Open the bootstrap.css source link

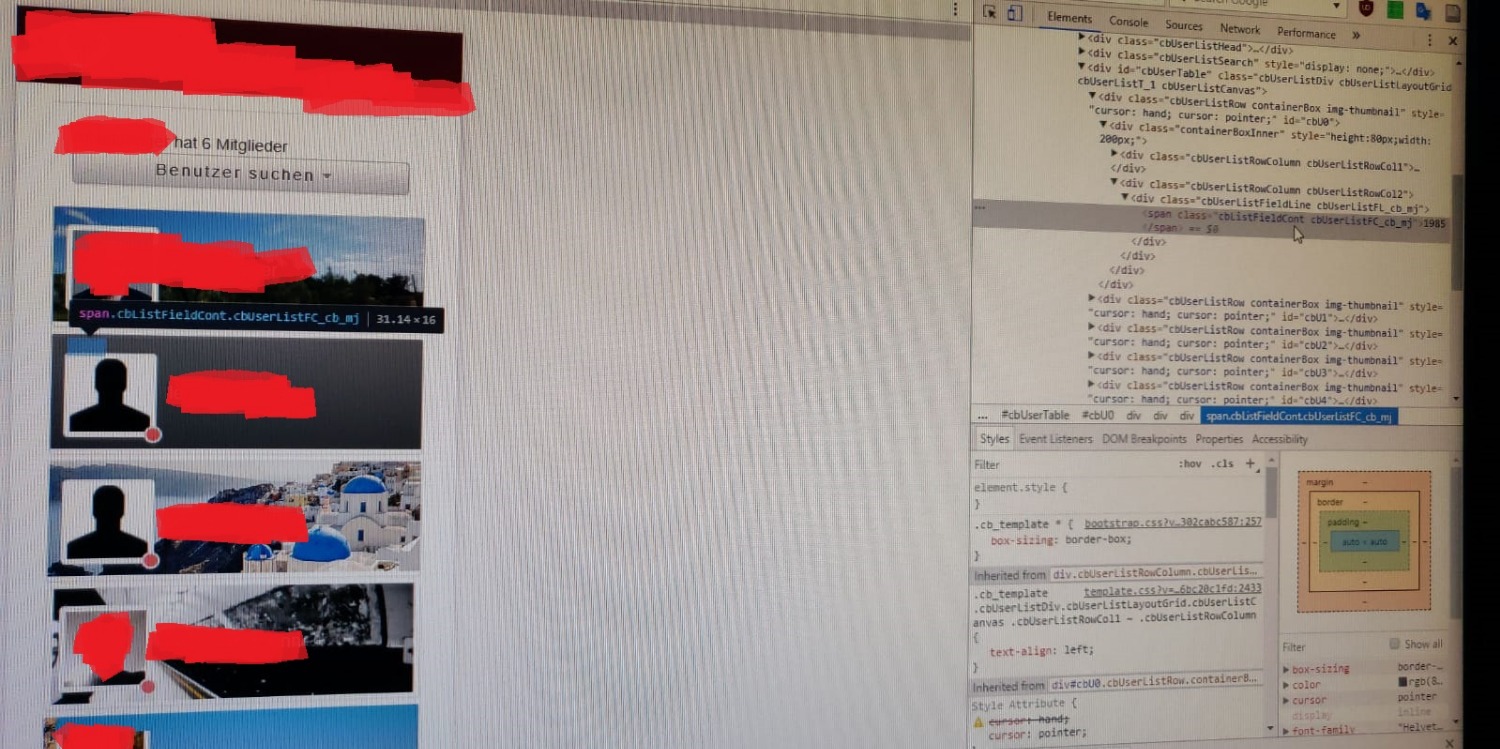1173,523
